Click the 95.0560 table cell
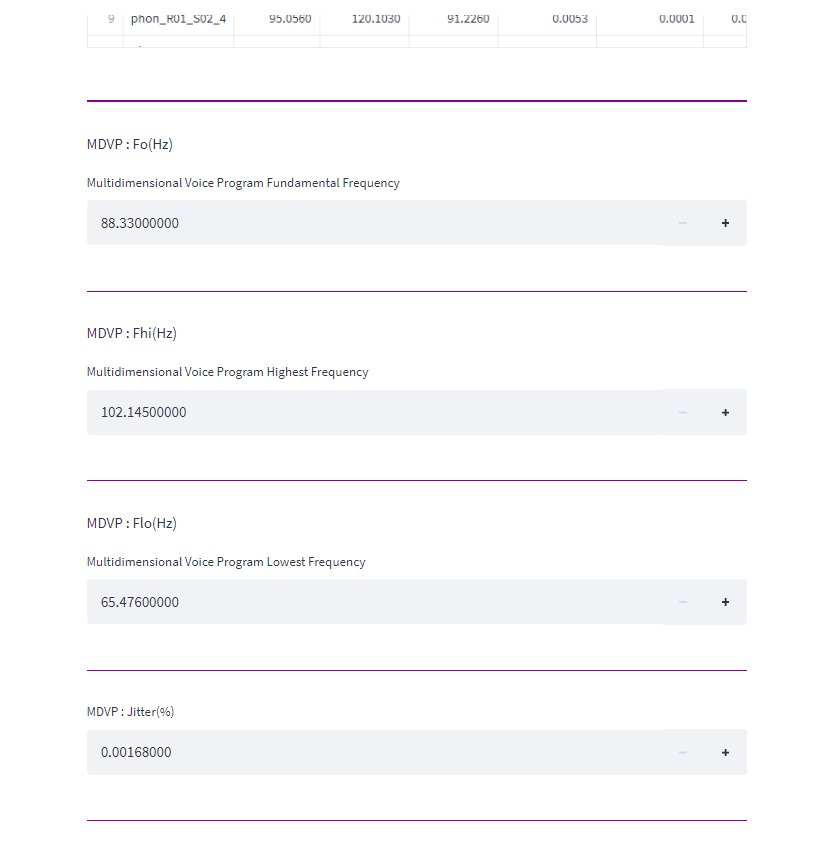The height and width of the screenshot is (846, 825). tap(294, 17)
